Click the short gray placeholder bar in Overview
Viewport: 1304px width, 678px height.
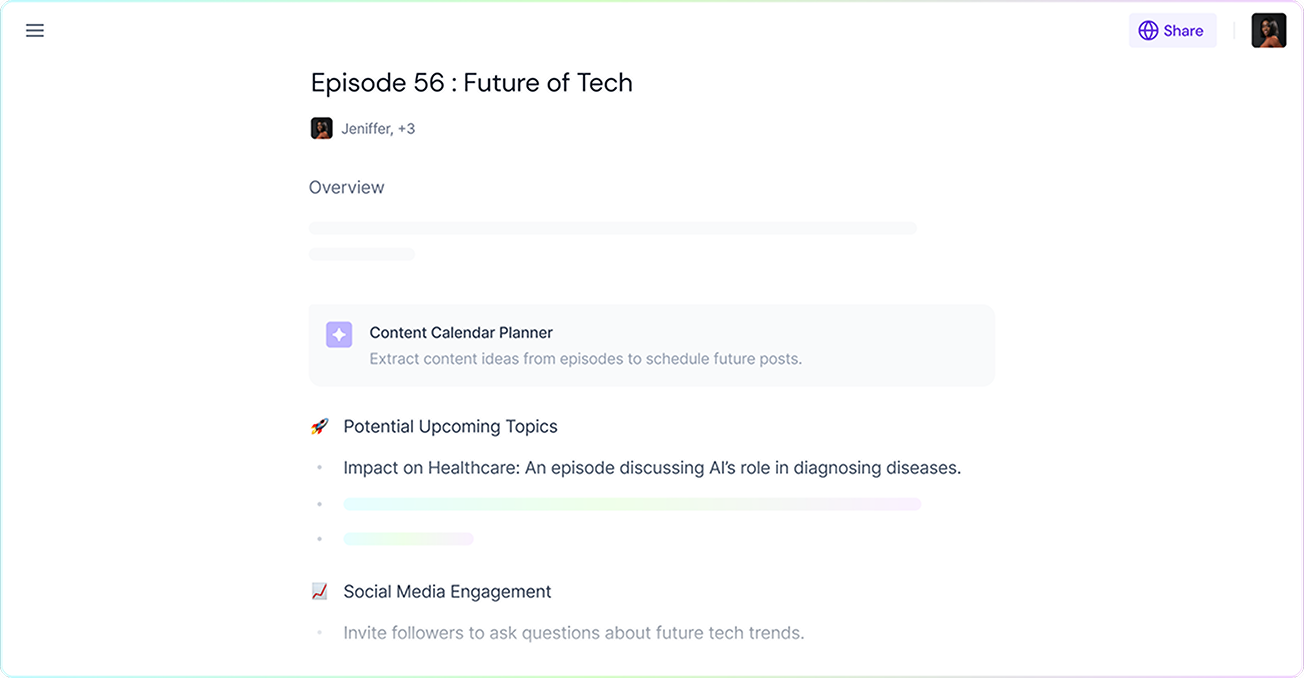(x=361, y=254)
